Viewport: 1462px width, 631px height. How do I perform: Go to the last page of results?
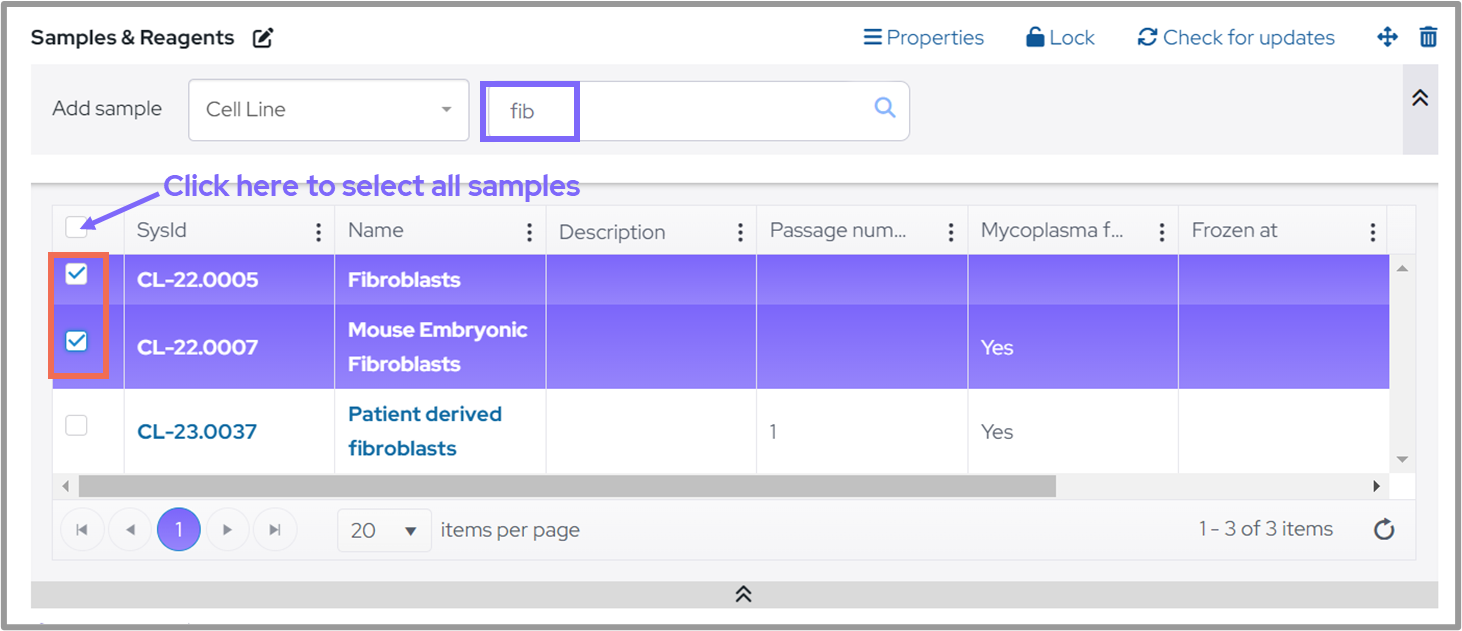pos(275,530)
